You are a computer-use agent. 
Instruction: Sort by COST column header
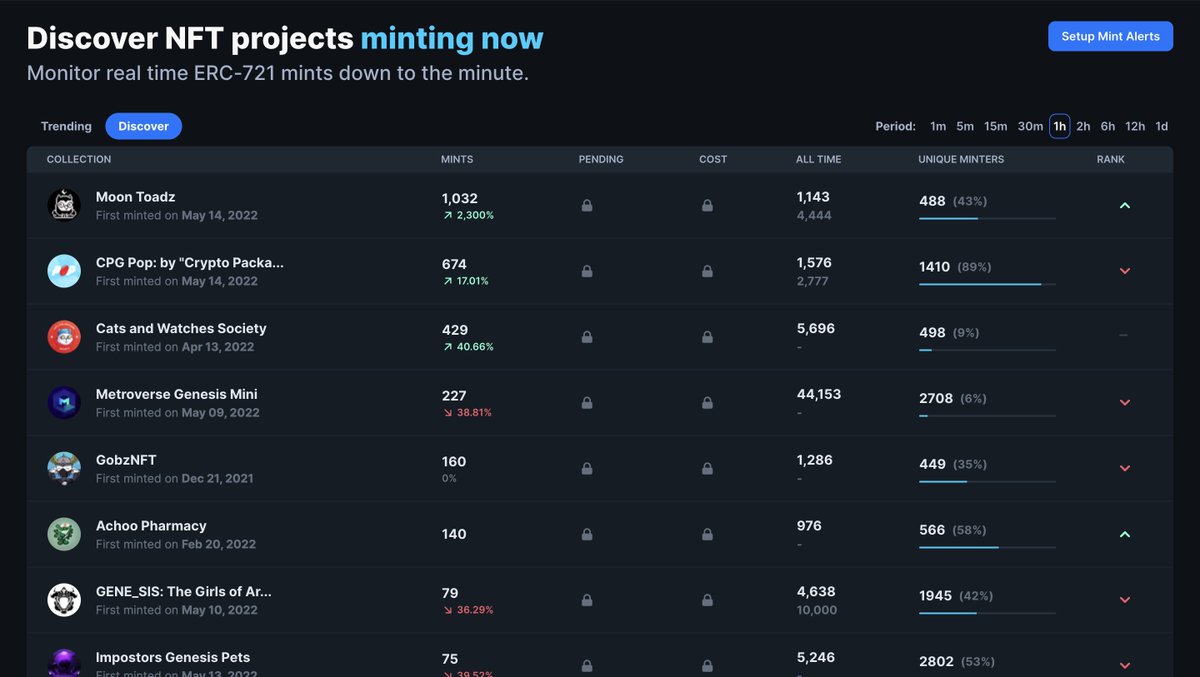tap(713, 159)
